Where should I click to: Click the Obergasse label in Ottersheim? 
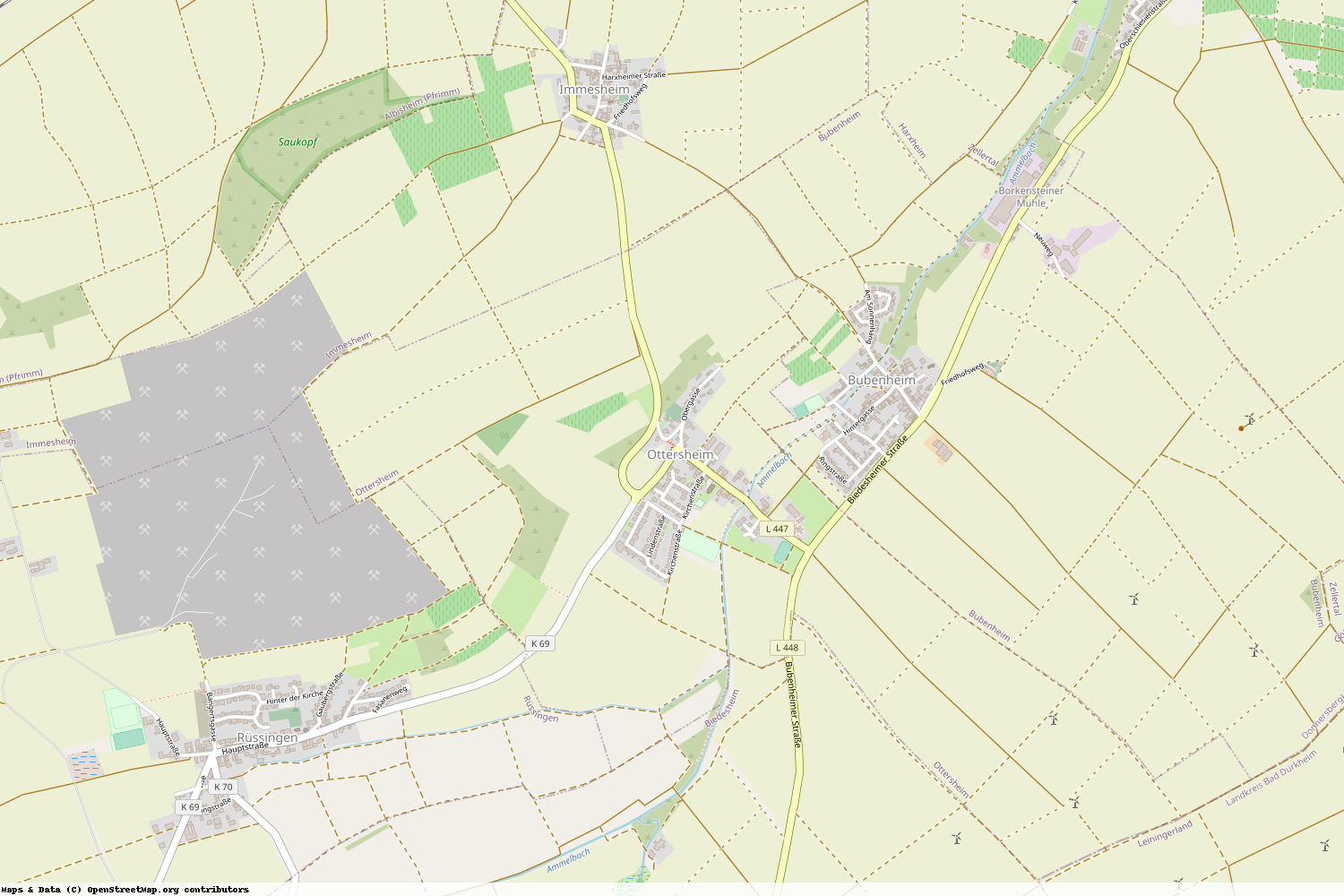689,403
